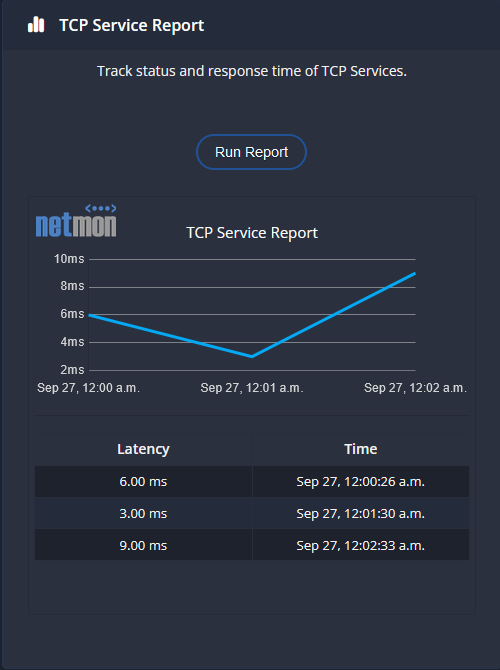
Task: Click the Sep 27, 12:02 a.m. axis label
Action: coord(415,388)
